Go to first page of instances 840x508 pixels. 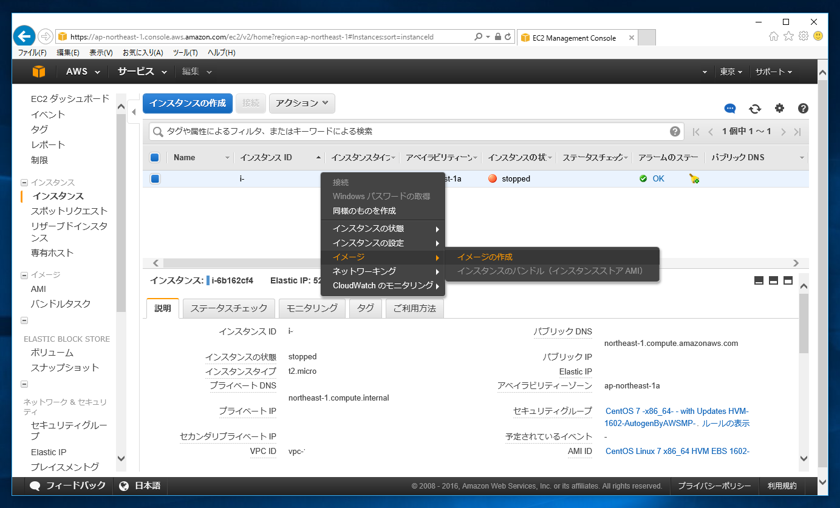pyautogui.click(x=696, y=132)
